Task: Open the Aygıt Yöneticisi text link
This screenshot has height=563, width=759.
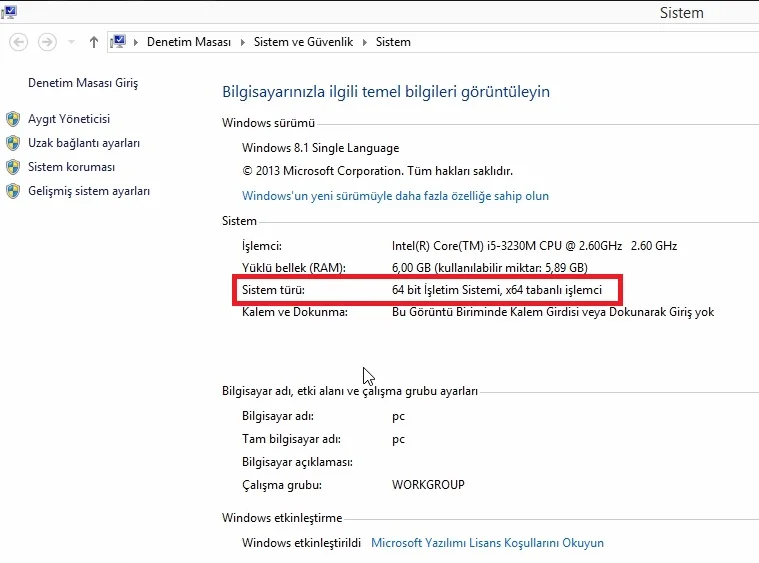Action: click(x=69, y=119)
